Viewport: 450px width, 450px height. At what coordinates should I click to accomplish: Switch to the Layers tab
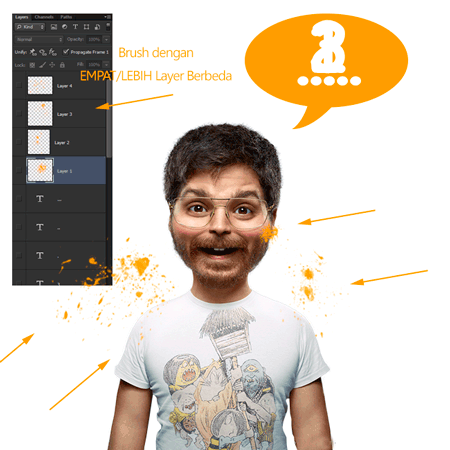22,17
